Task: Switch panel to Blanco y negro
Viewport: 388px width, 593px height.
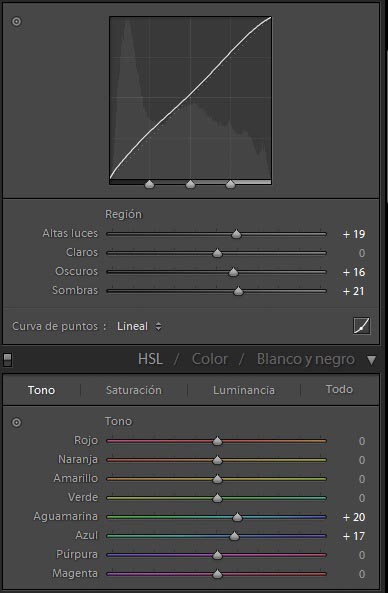Action: (x=306, y=359)
